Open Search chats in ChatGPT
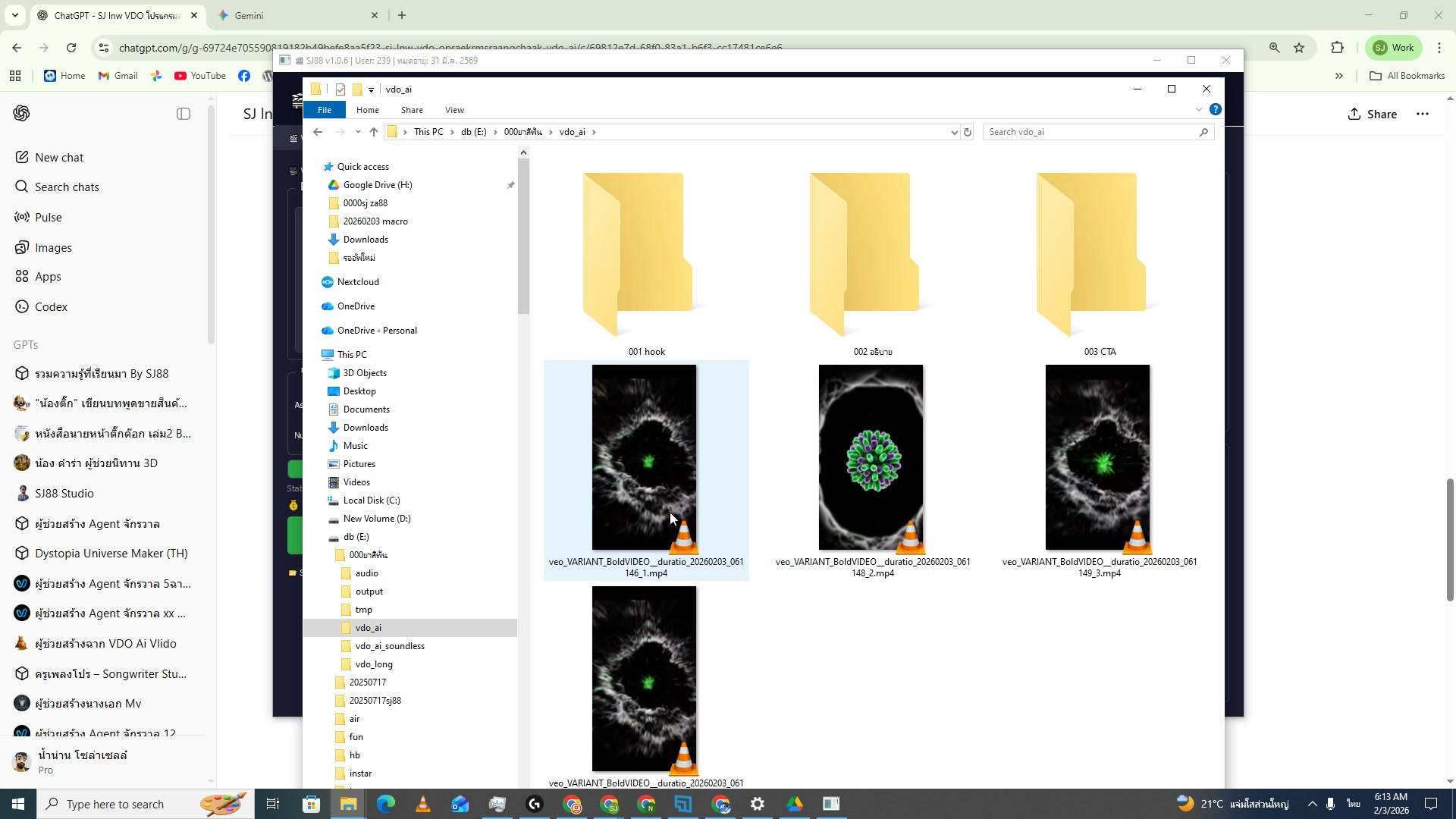1456x819 pixels. click(x=68, y=187)
